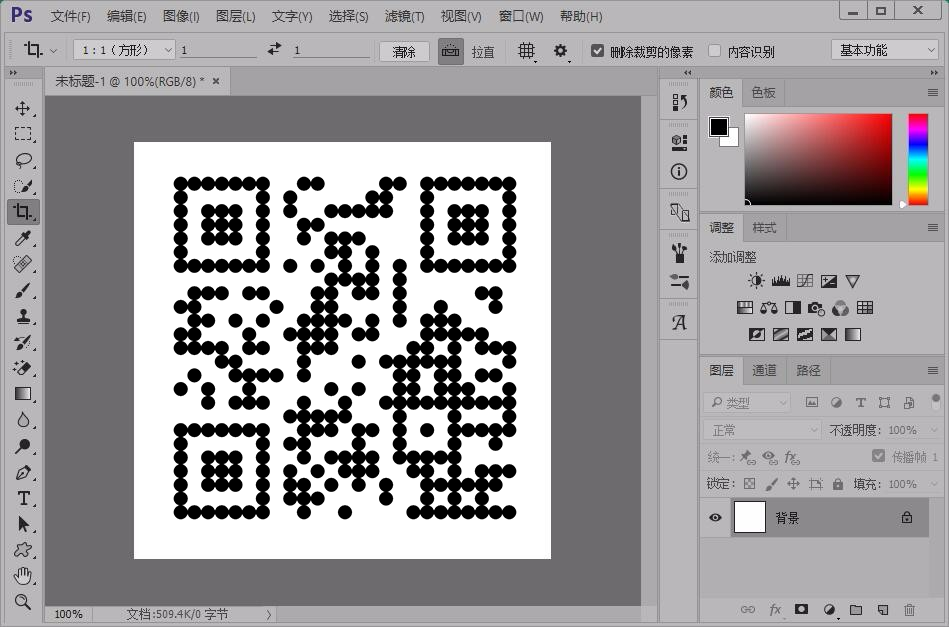Open the Character panel icon

pos(679,323)
